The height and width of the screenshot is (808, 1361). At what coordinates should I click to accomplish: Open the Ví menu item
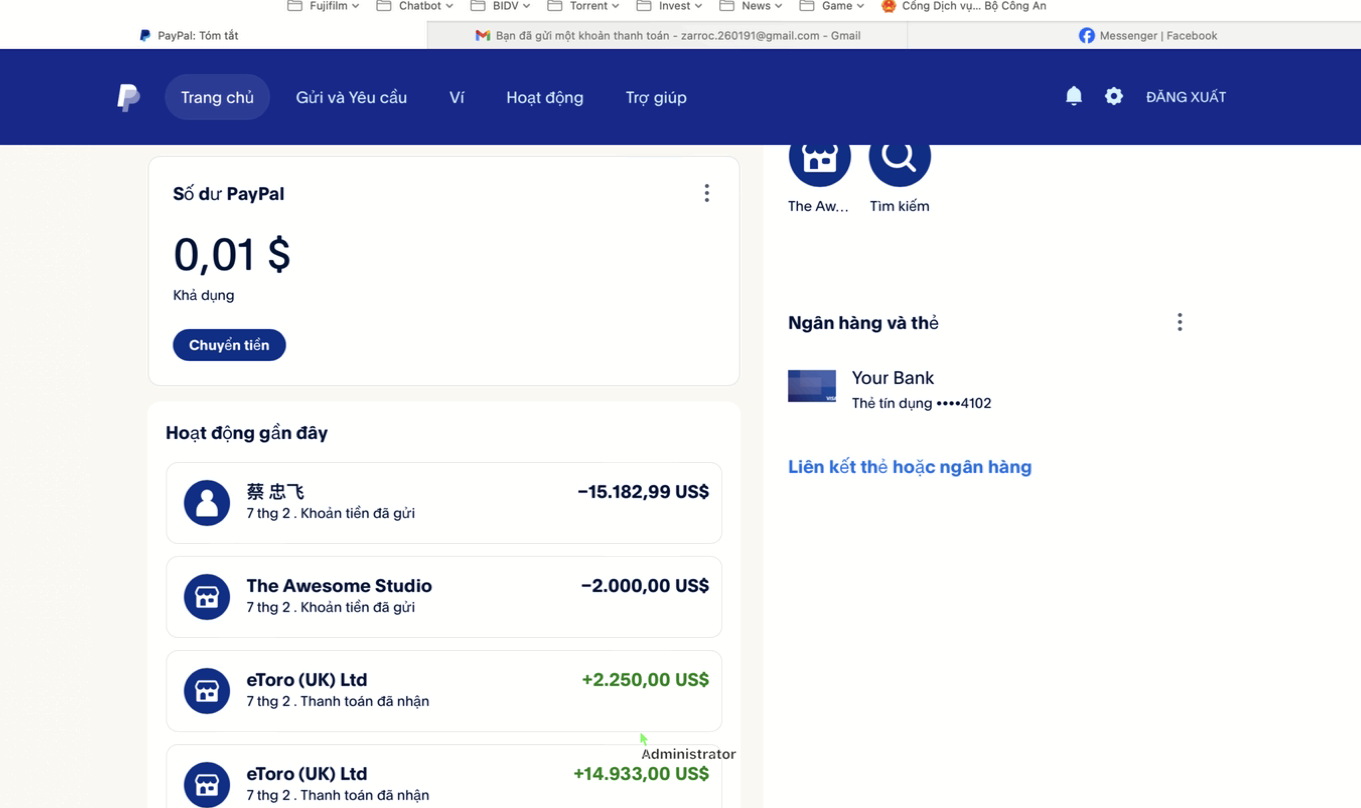(457, 97)
